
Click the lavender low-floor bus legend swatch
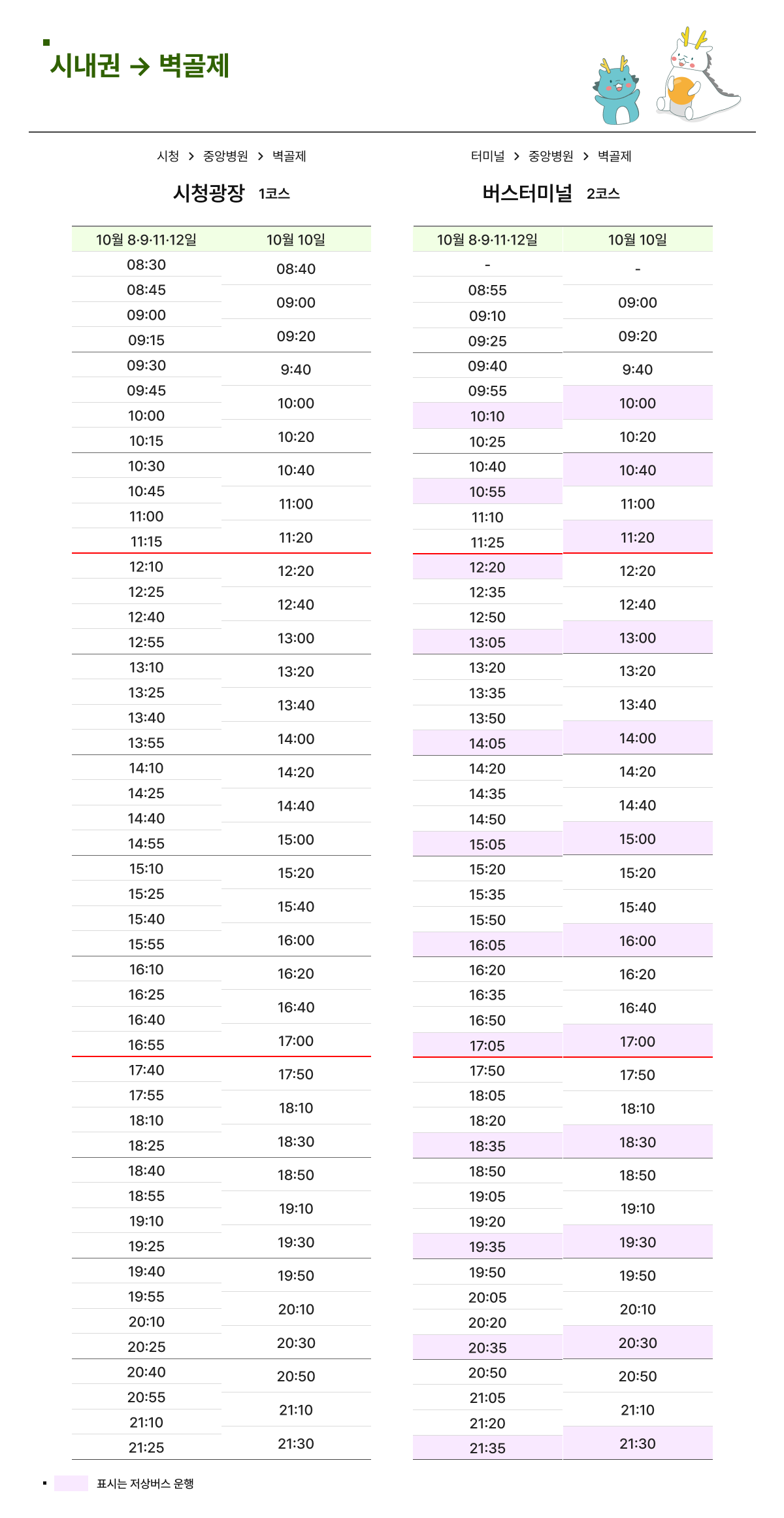[71, 1483]
